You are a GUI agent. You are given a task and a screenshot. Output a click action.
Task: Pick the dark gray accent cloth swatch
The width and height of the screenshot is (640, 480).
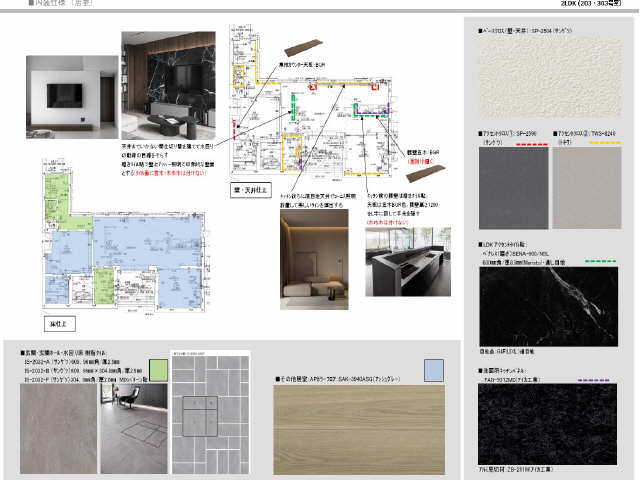pos(513,188)
